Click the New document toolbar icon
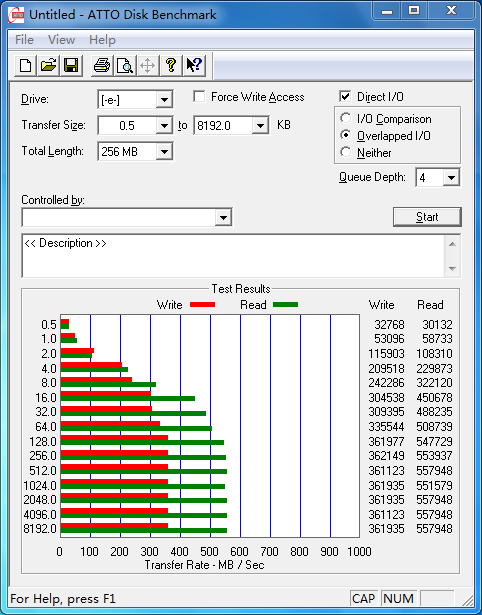Image resolution: width=482 pixels, height=615 pixels. [x=25, y=65]
